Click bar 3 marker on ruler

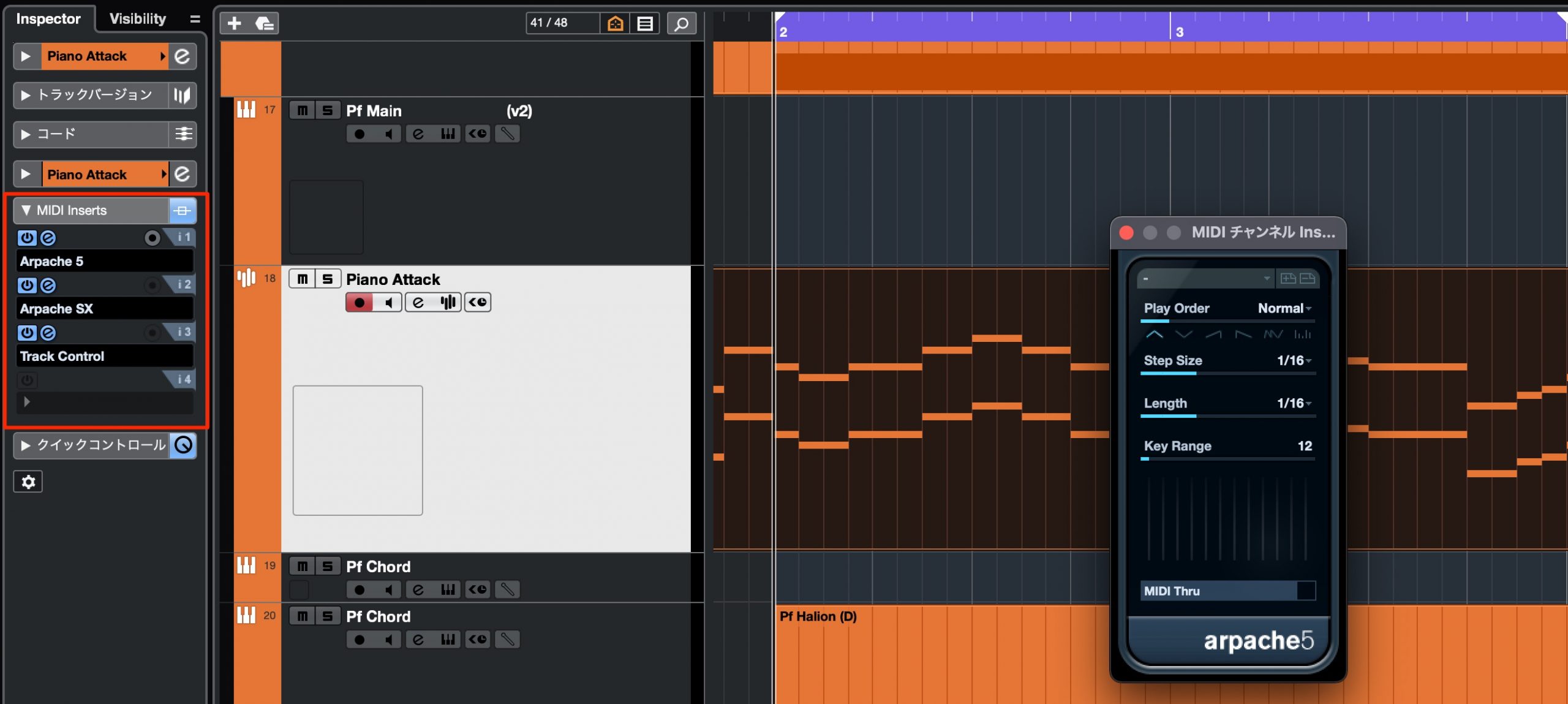click(1179, 32)
